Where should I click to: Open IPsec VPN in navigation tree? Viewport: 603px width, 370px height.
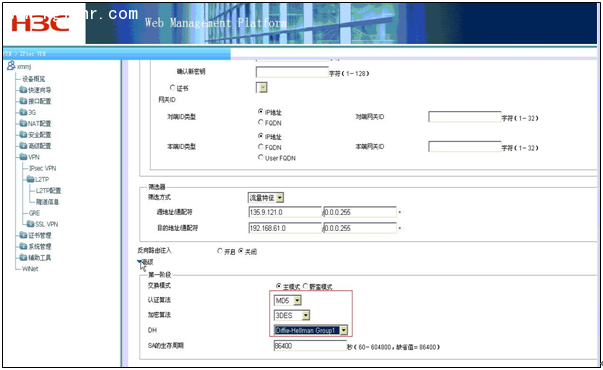click(x=43, y=168)
